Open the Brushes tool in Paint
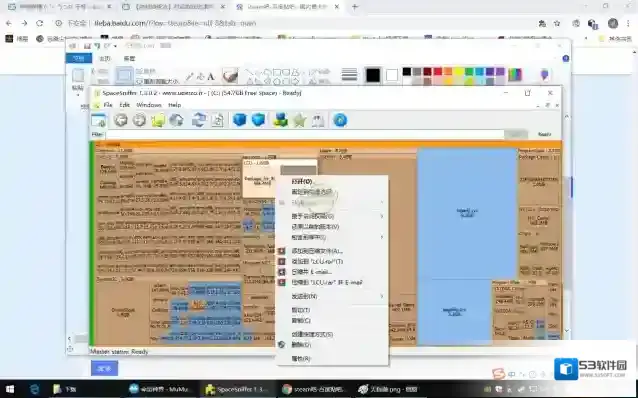This screenshot has height=398, width=638. click(x=230, y=76)
